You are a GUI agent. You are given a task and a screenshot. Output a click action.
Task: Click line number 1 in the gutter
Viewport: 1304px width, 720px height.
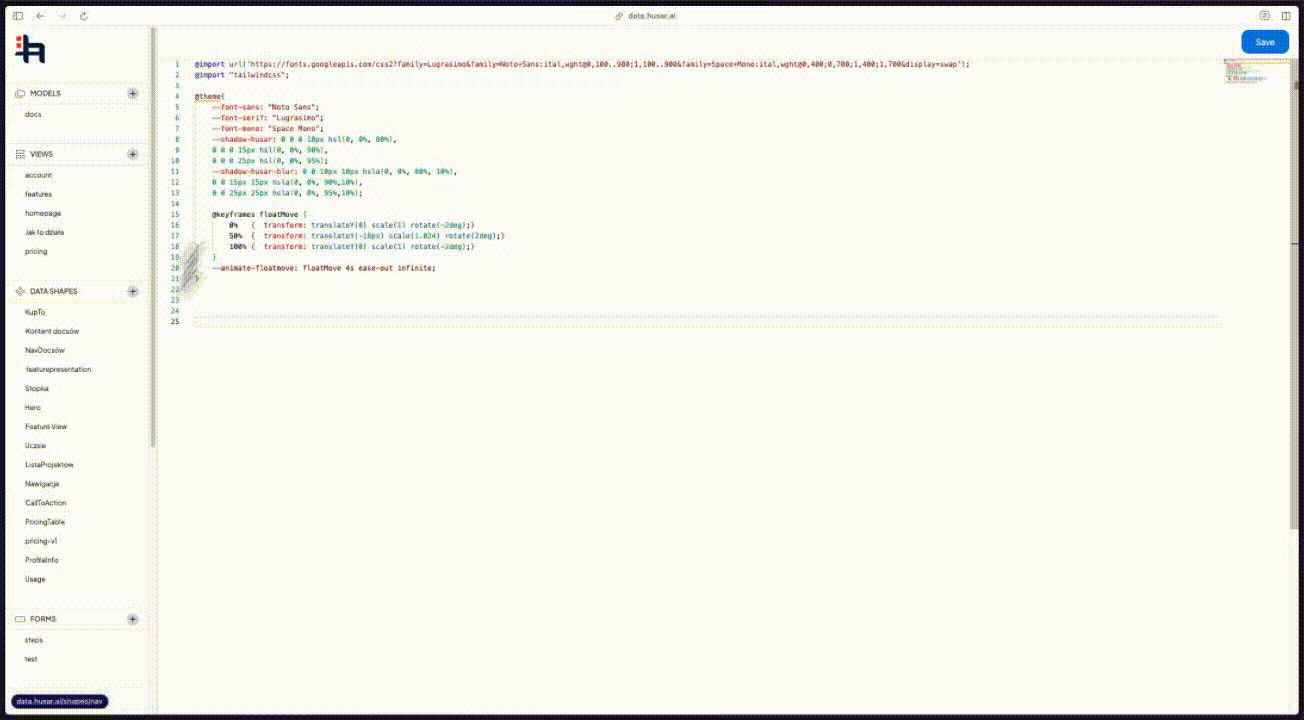tap(177, 64)
